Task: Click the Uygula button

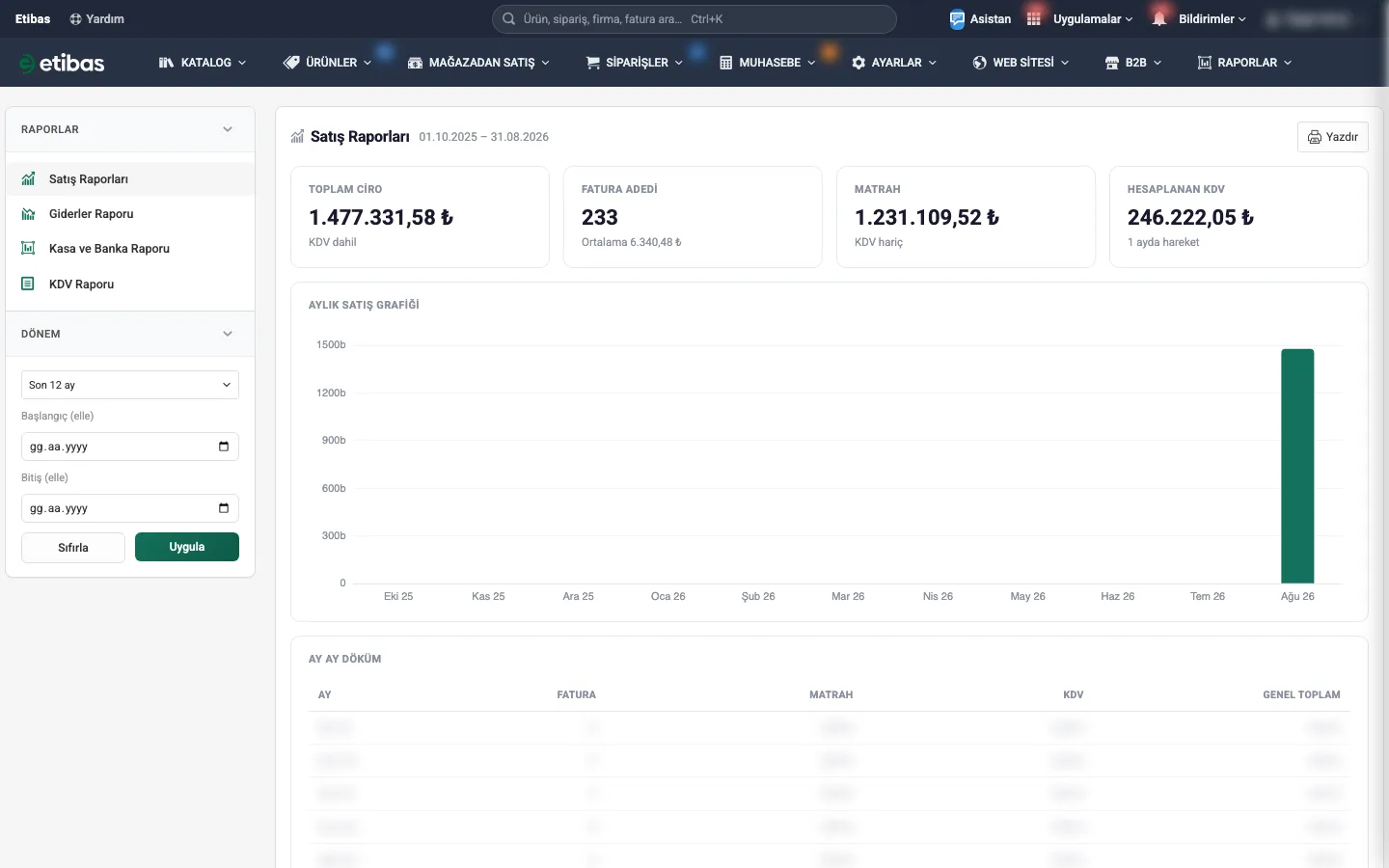Action: coord(187,547)
